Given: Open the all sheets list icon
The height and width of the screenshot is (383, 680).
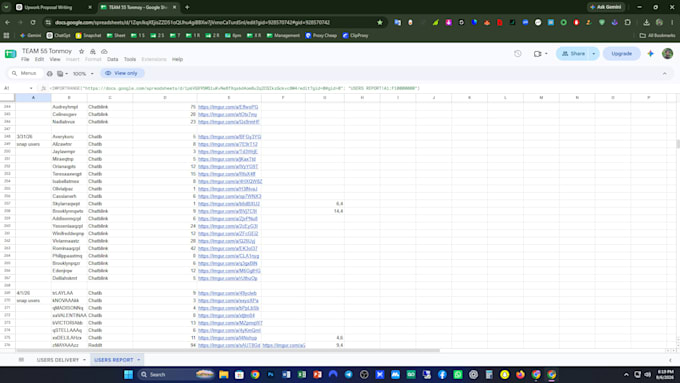Looking at the screenshot, I should [21, 360].
